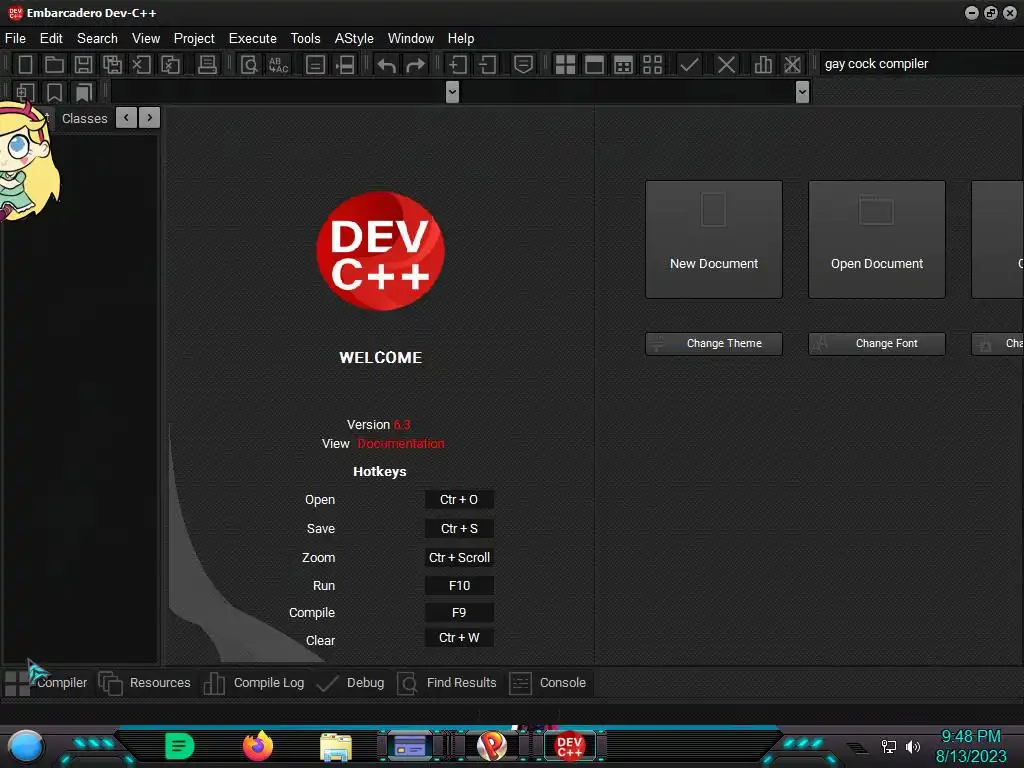Screen dimensions: 1024x768
Task: Click the Goto Bookmark icon
Action: 83,92
